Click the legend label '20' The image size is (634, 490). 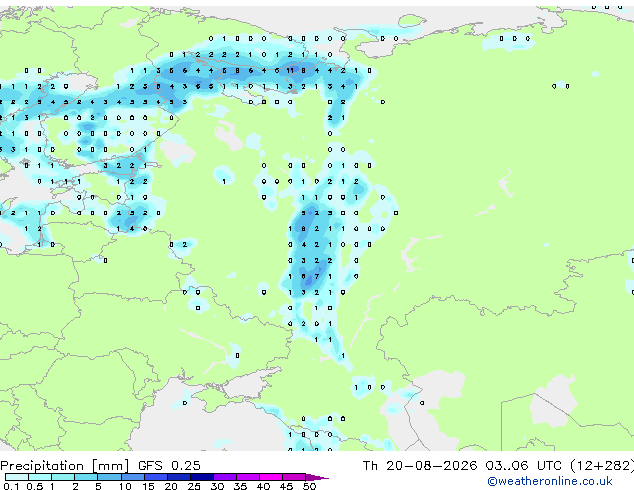click(171, 486)
